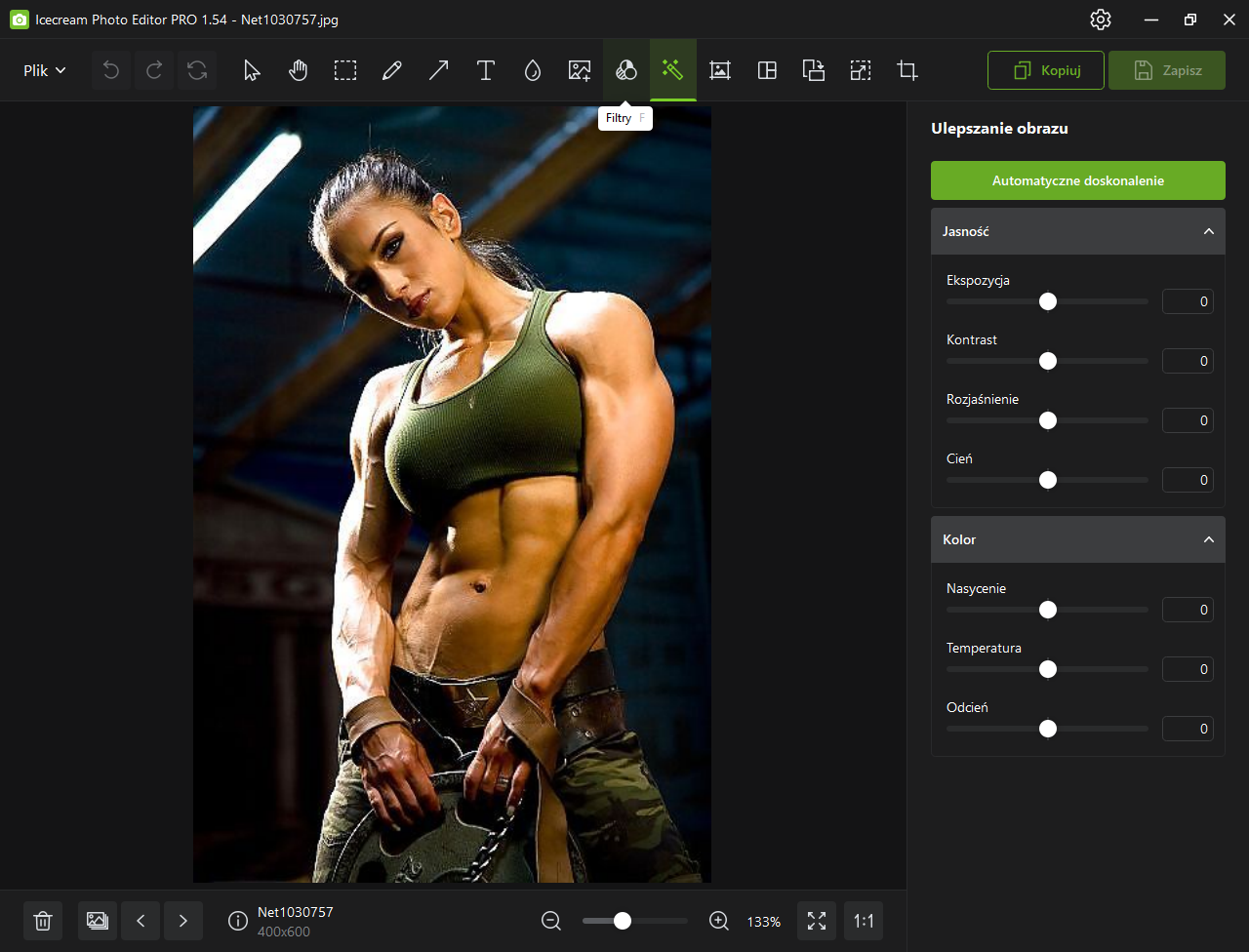Select the Text tool
Screen dimensions: 1249x952
(x=486, y=70)
